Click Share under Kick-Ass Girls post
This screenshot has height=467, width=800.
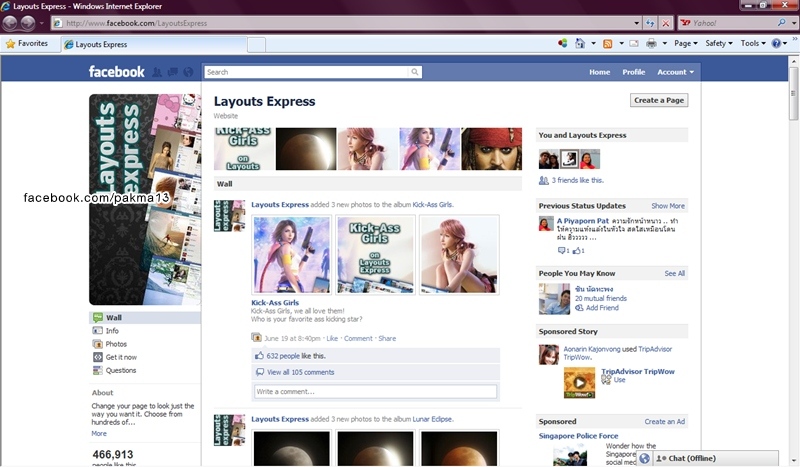[387, 338]
